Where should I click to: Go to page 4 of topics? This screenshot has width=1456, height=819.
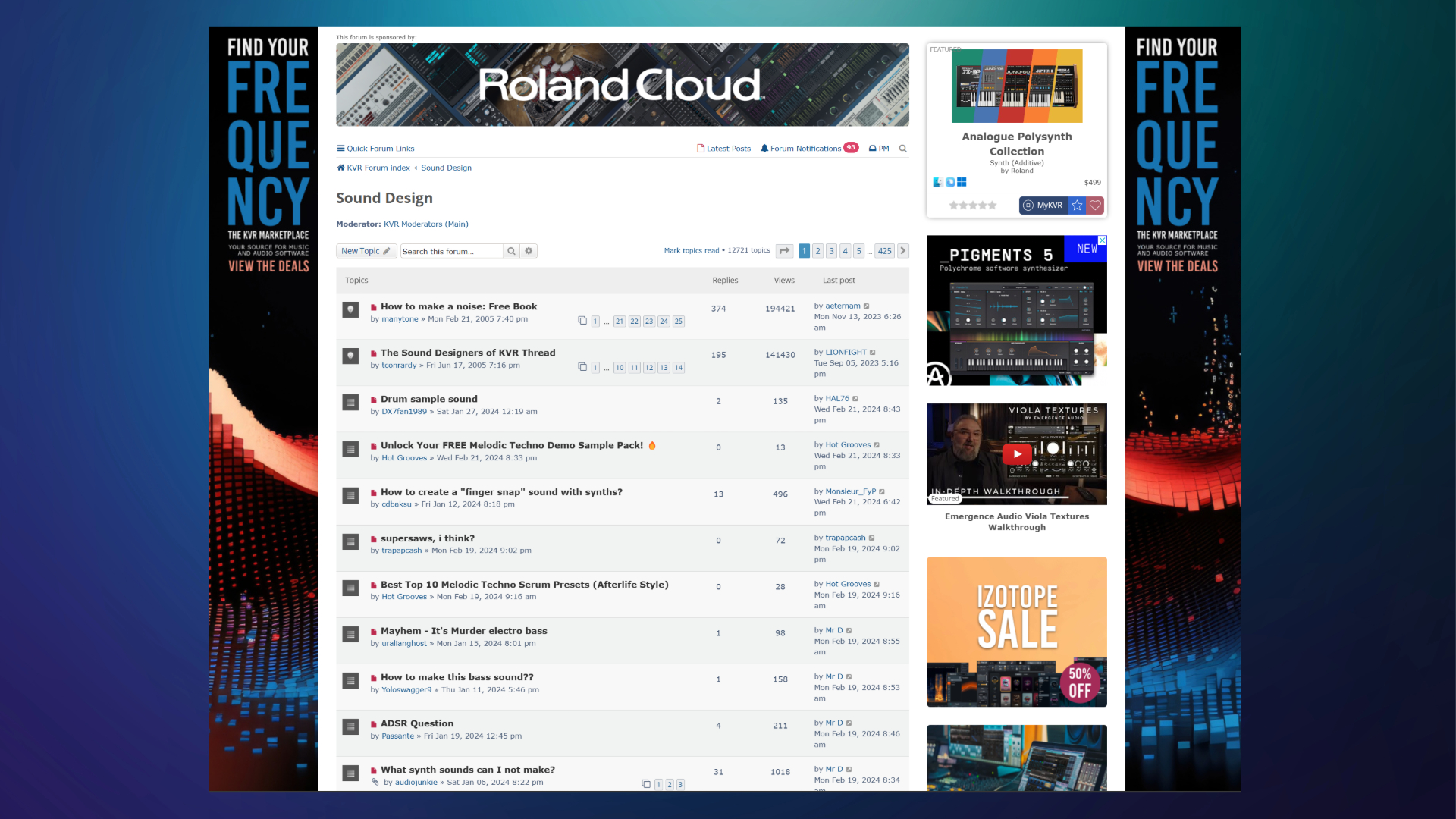(845, 251)
